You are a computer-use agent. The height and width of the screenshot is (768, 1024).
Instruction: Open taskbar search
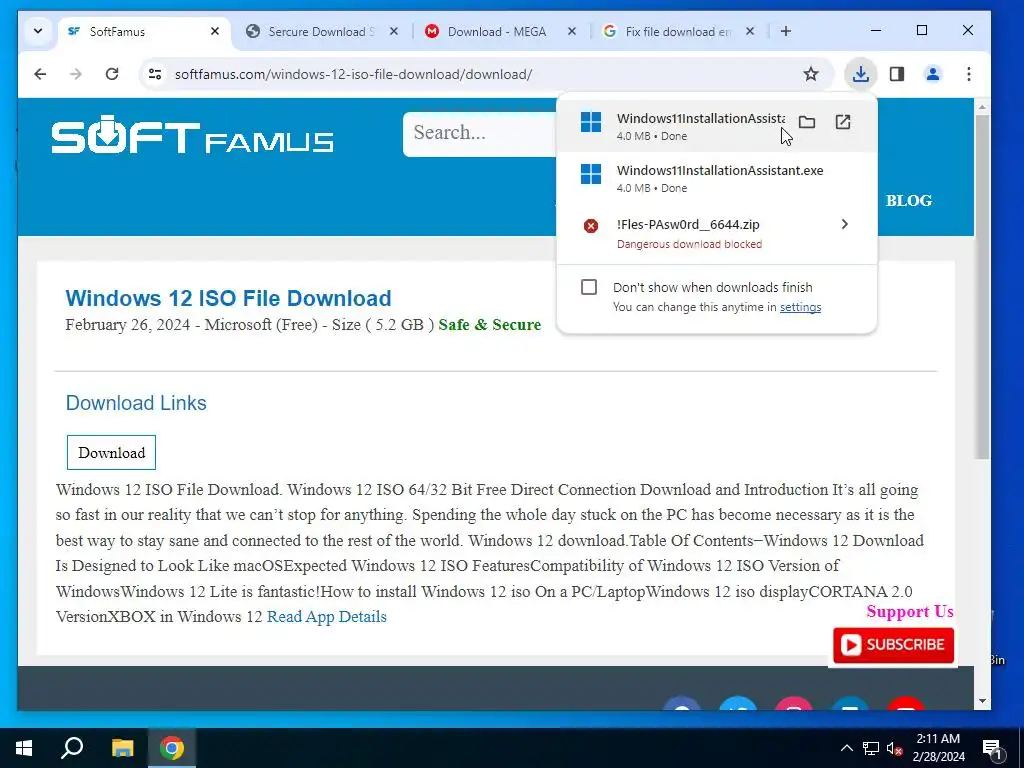(72, 748)
